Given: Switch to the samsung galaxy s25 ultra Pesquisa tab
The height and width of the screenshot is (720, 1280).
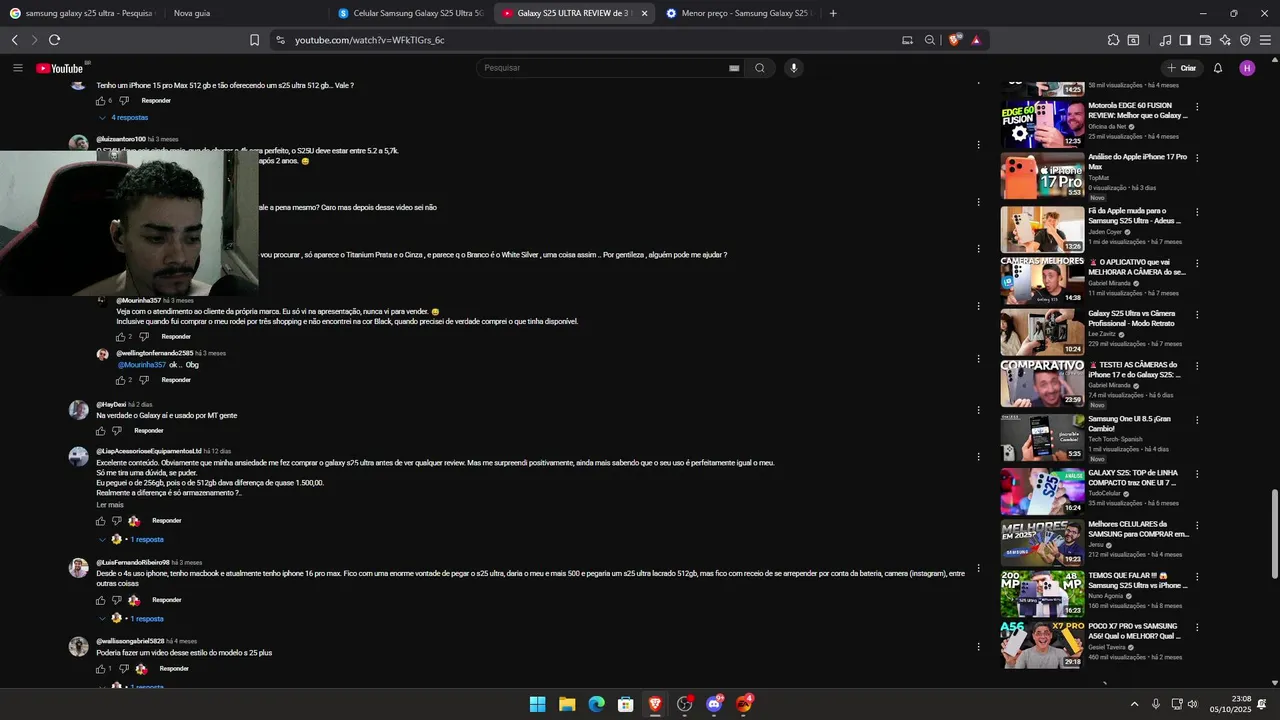Looking at the screenshot, I should pos(82,13).
